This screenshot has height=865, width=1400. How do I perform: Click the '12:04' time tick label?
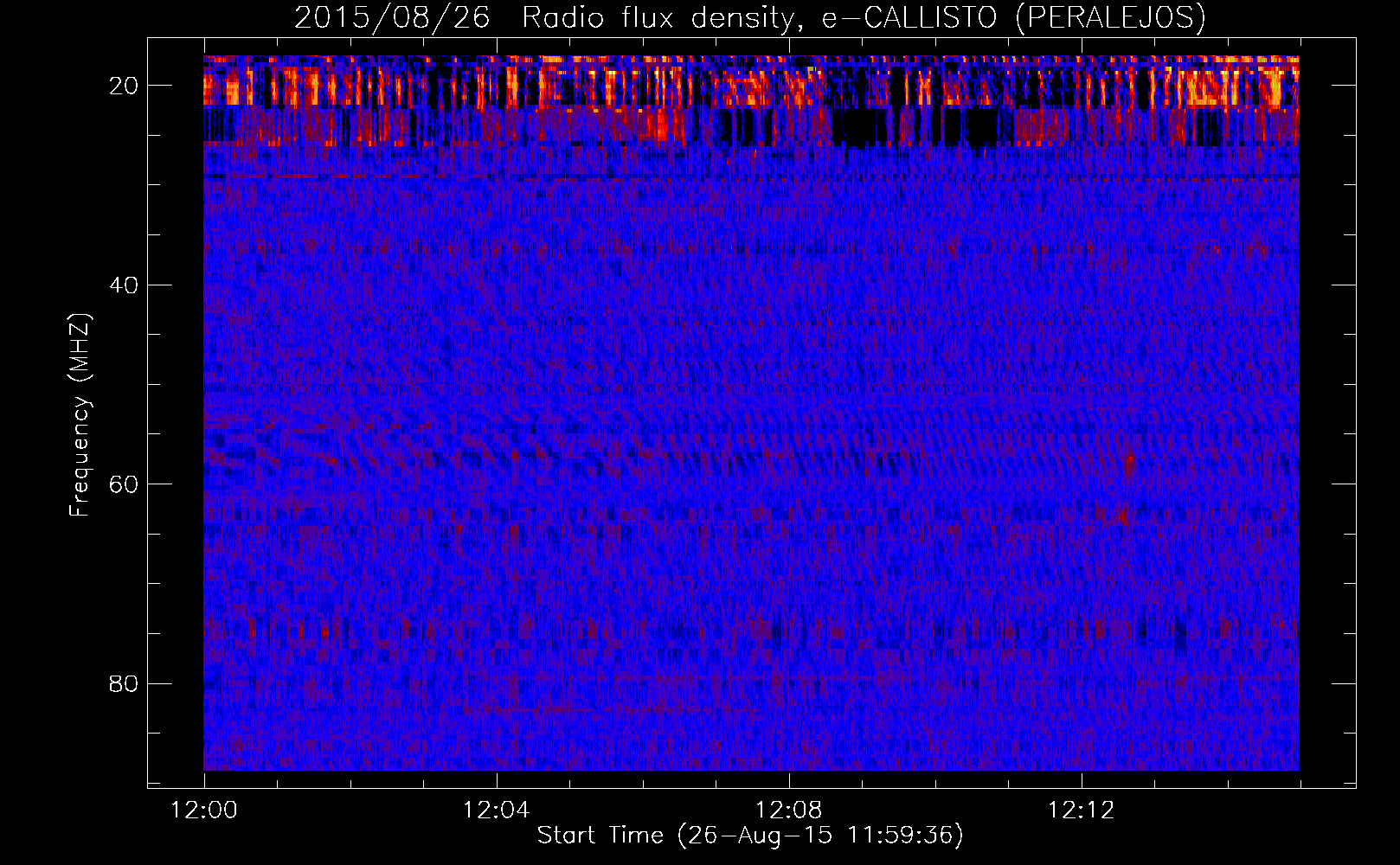pos(496,811)
